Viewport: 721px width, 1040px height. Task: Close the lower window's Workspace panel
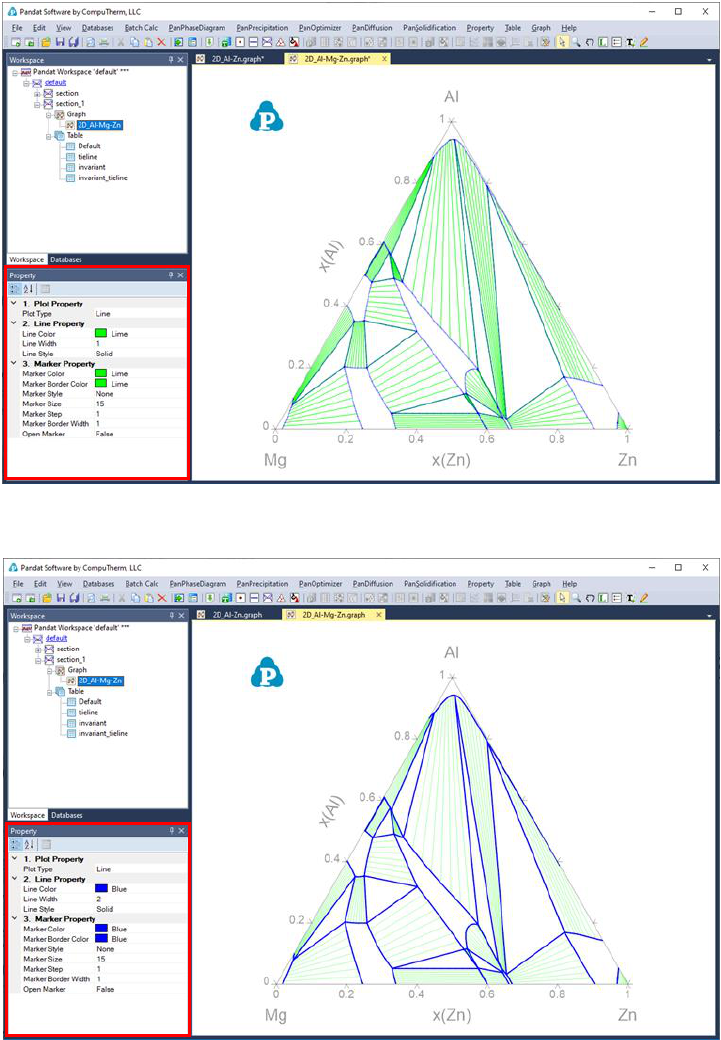tap(180, 616)
